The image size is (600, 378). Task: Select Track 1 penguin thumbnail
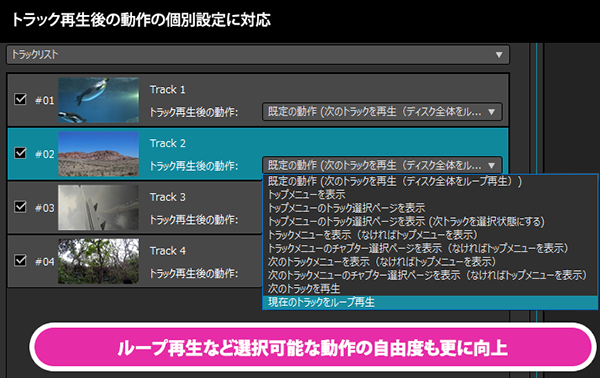[x=98, y=100]
